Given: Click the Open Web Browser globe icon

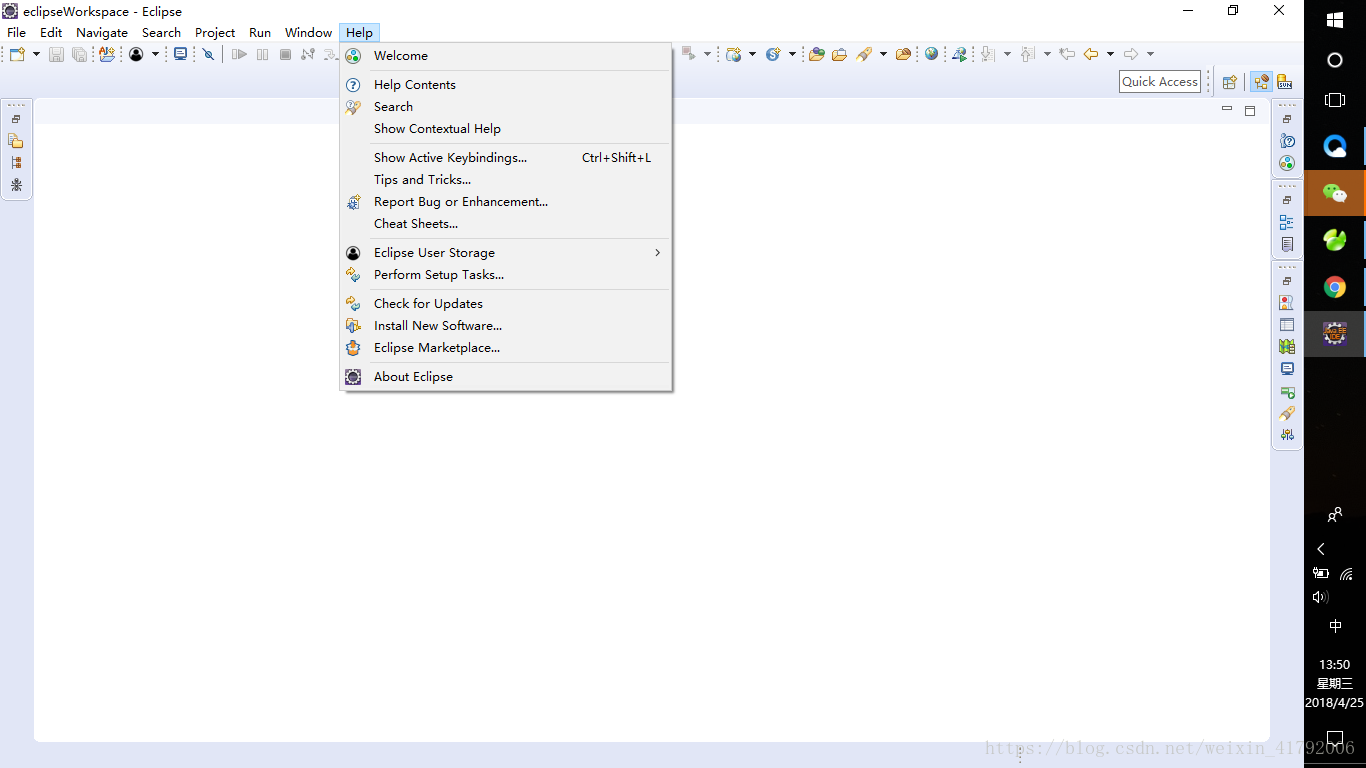Looking at the screenshot, I should 931,54.
